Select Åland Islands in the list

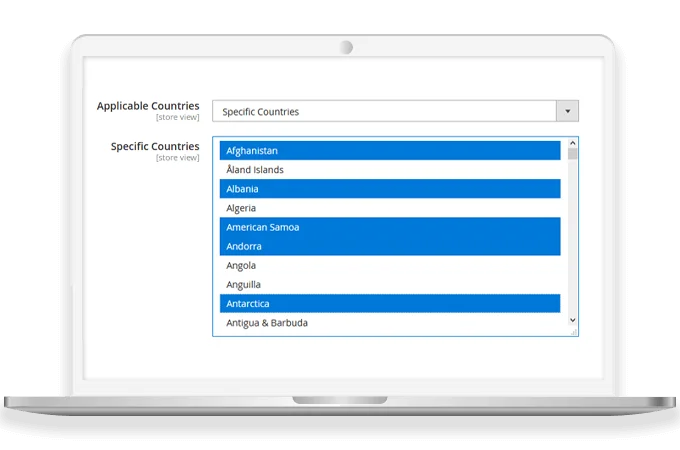click(x=390, y=170)
